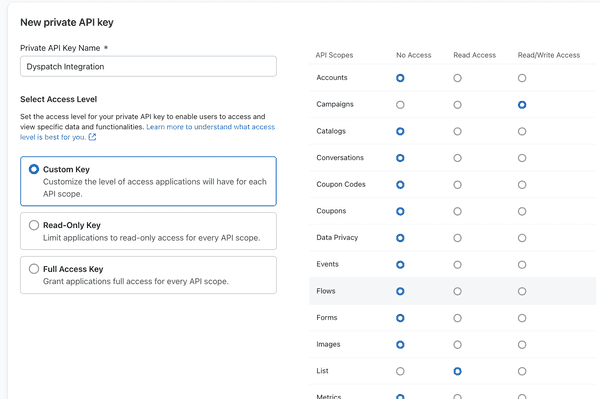Image resolution: width=600 pixels, height=399 pixels.
Task: Grant Read/Write Access for Images
Action: tap(522, 345)
